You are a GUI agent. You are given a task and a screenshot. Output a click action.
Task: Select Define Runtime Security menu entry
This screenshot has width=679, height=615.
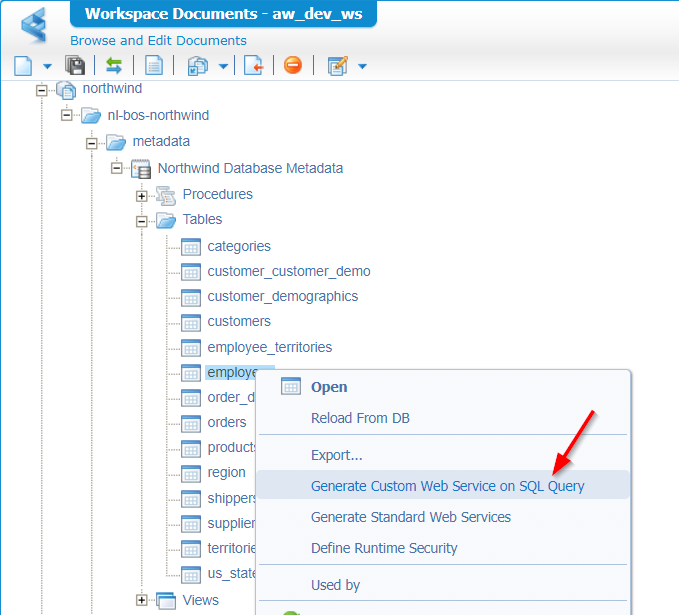384,548
